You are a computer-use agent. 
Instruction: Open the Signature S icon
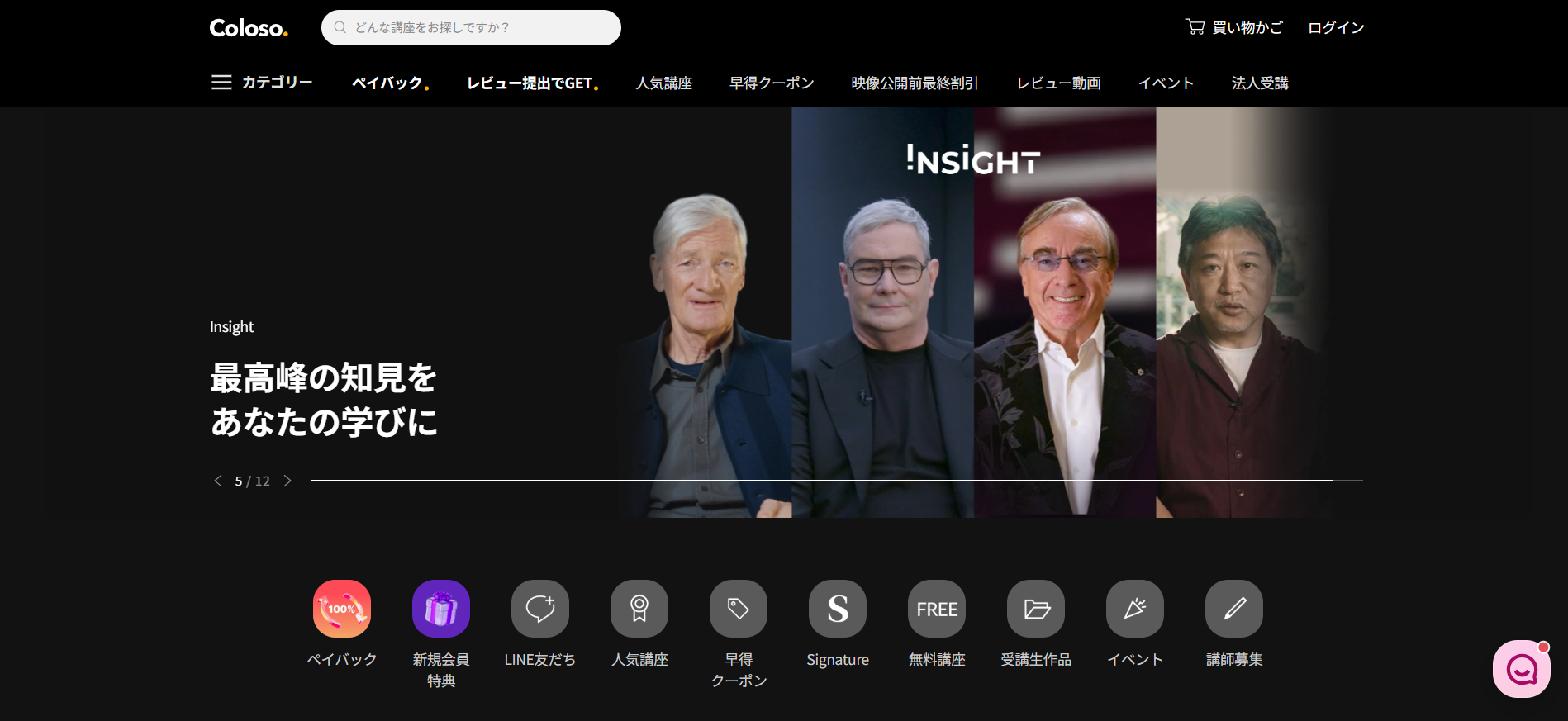[837, 609]
